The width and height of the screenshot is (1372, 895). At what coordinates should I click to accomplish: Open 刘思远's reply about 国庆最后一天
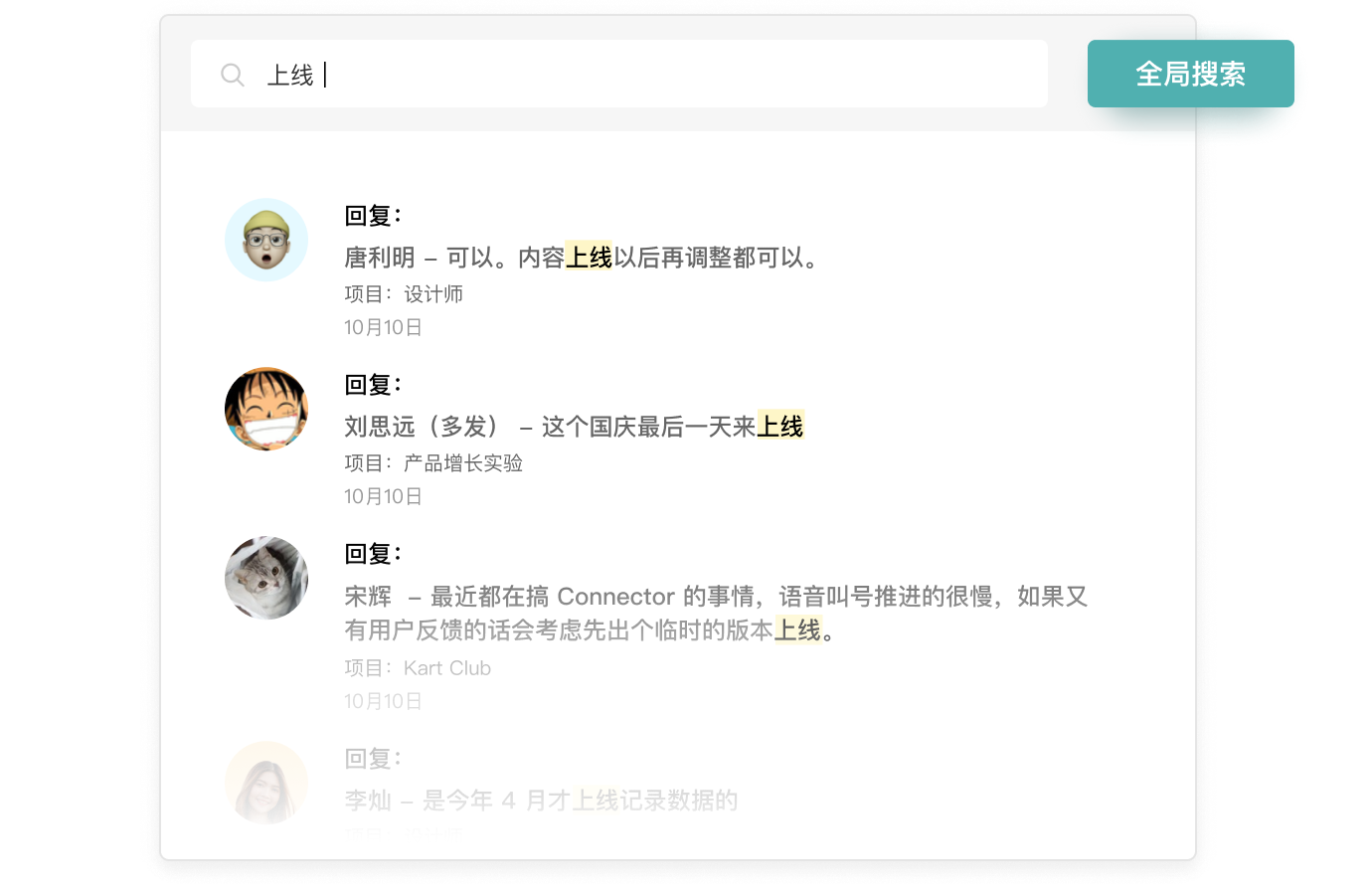click(x=574, y=427)
